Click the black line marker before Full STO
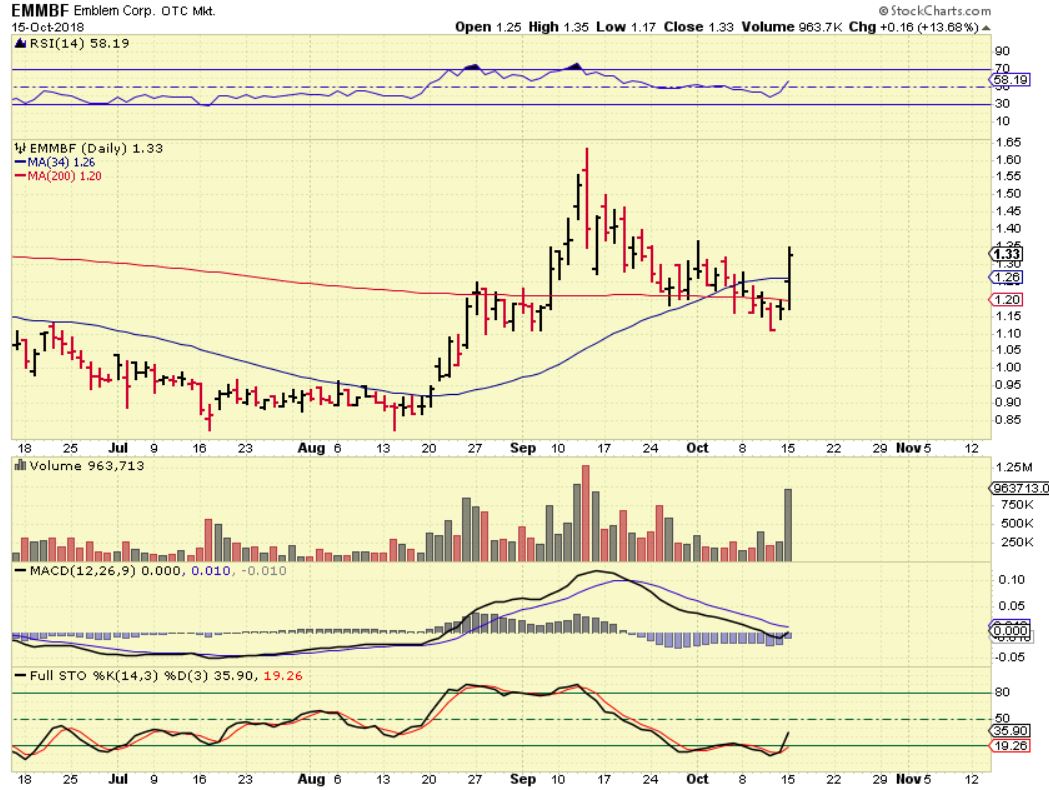This screenshot has height=790, width=1049. click(21, 676)
